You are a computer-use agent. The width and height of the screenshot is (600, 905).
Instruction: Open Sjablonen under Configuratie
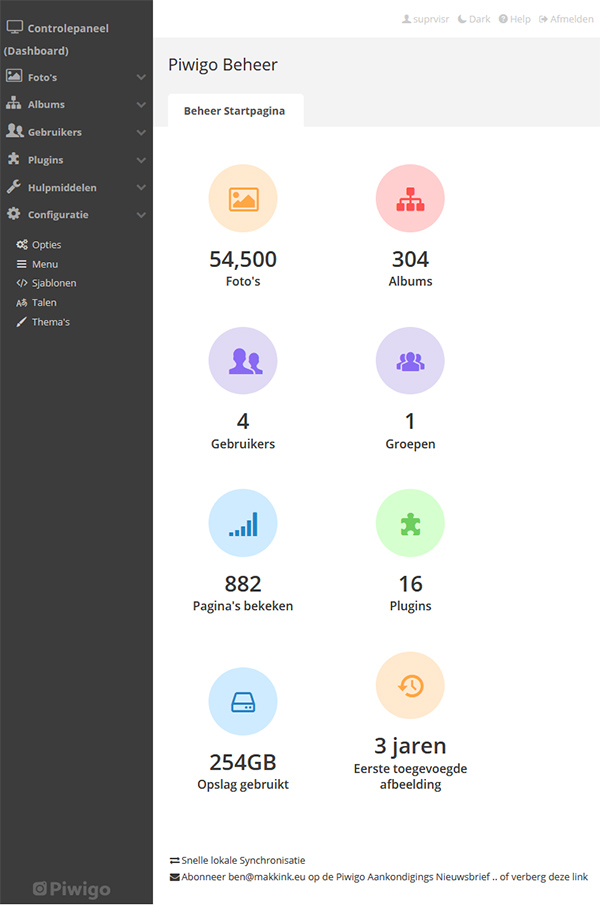[54, 283]
